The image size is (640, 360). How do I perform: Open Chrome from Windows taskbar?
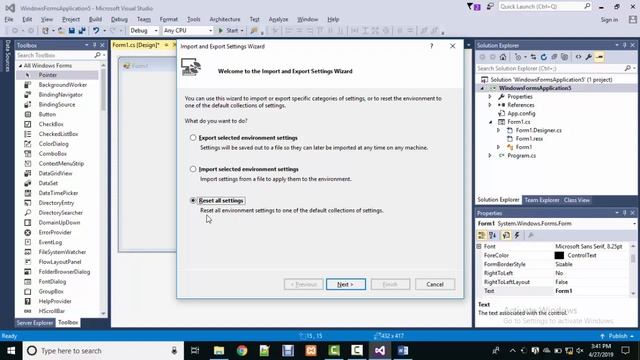point(242,351)
